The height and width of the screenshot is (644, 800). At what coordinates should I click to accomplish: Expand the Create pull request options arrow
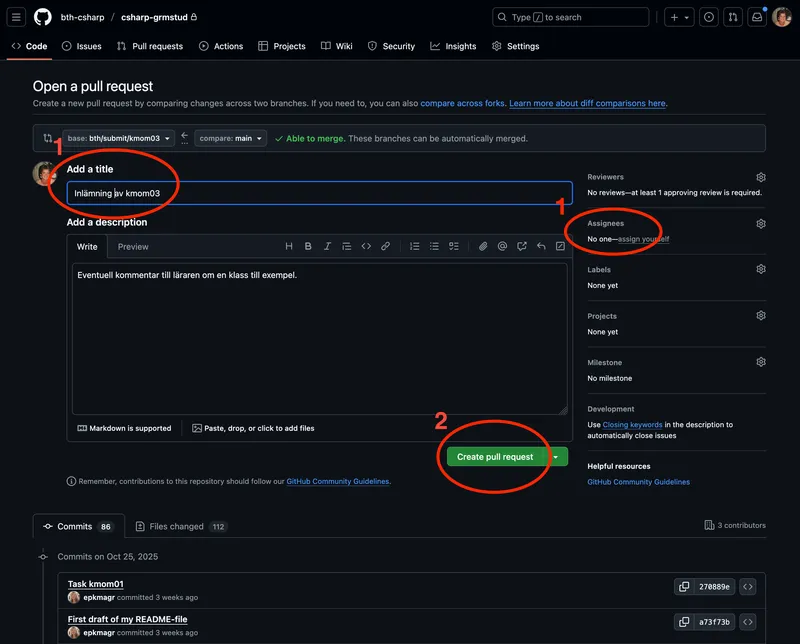[x=556, y=457]
